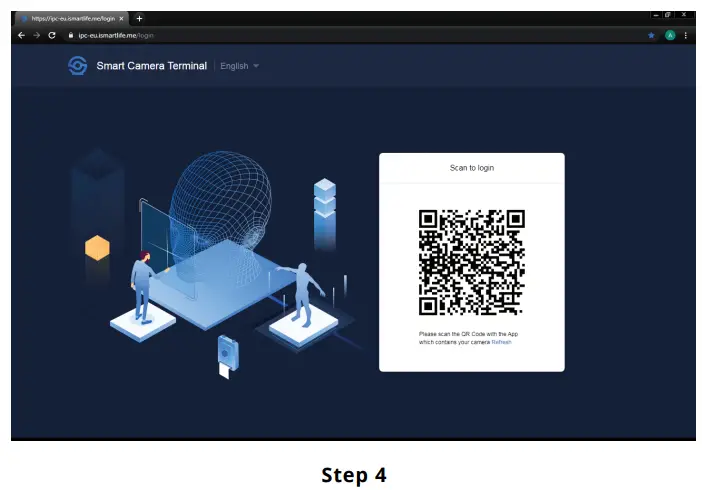Restore down the browser window
Screen dimensions: 702x490
[x=668, y=15]
